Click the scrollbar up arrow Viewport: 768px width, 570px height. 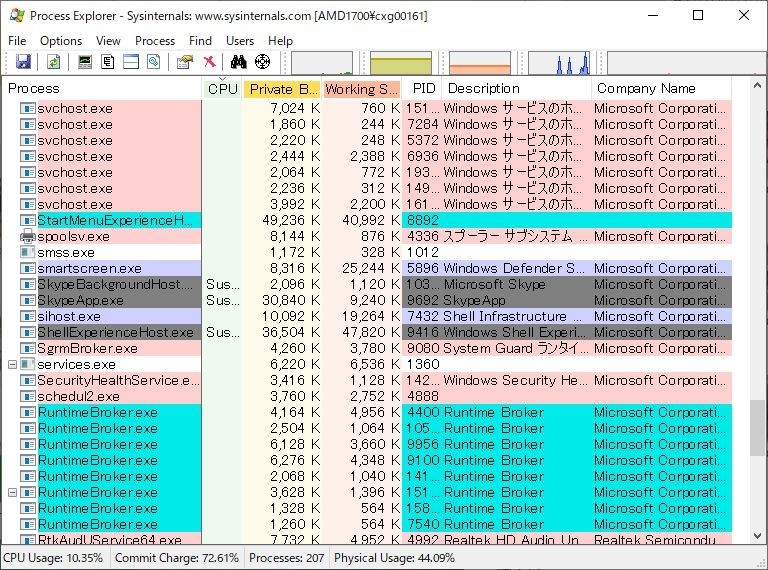pos(757,85)
